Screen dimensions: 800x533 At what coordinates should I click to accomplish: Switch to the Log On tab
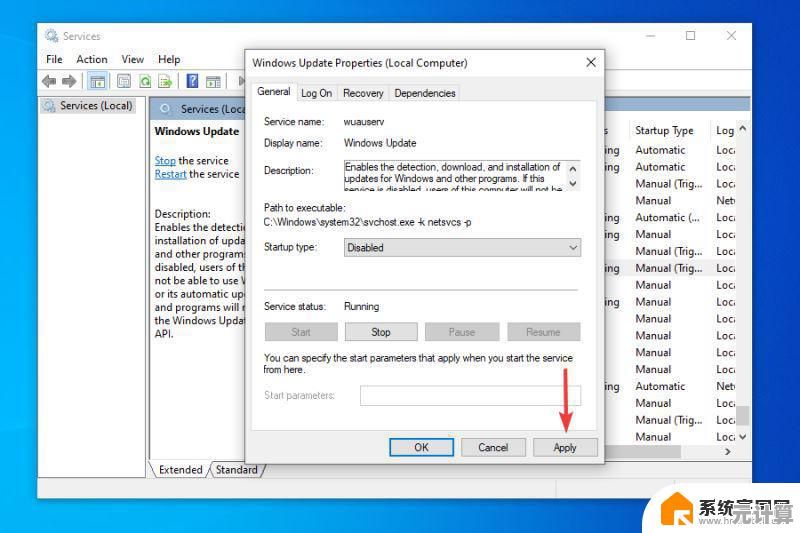coord(316,93)
